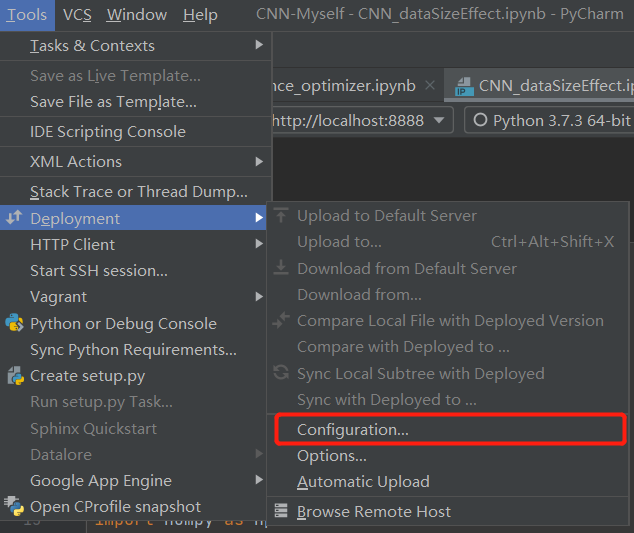Click Download from... entry

coord(448,295)
